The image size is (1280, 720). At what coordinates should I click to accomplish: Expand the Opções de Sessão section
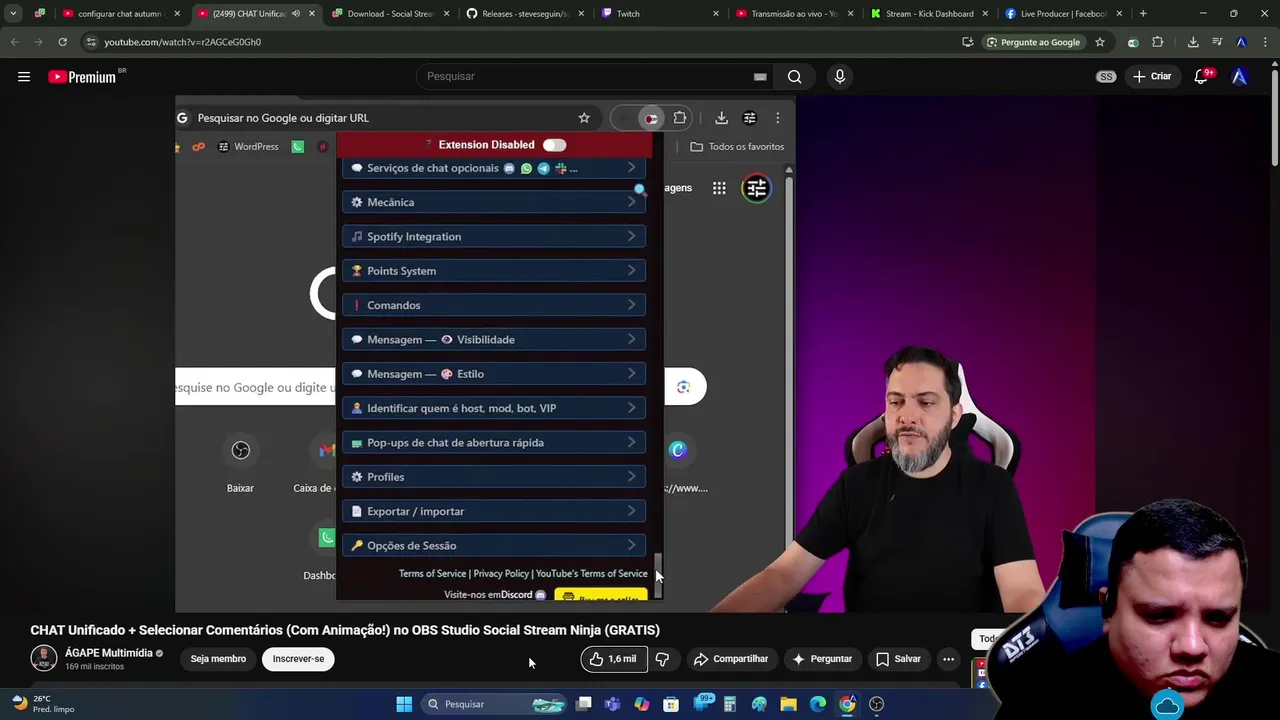coord(494,546)
